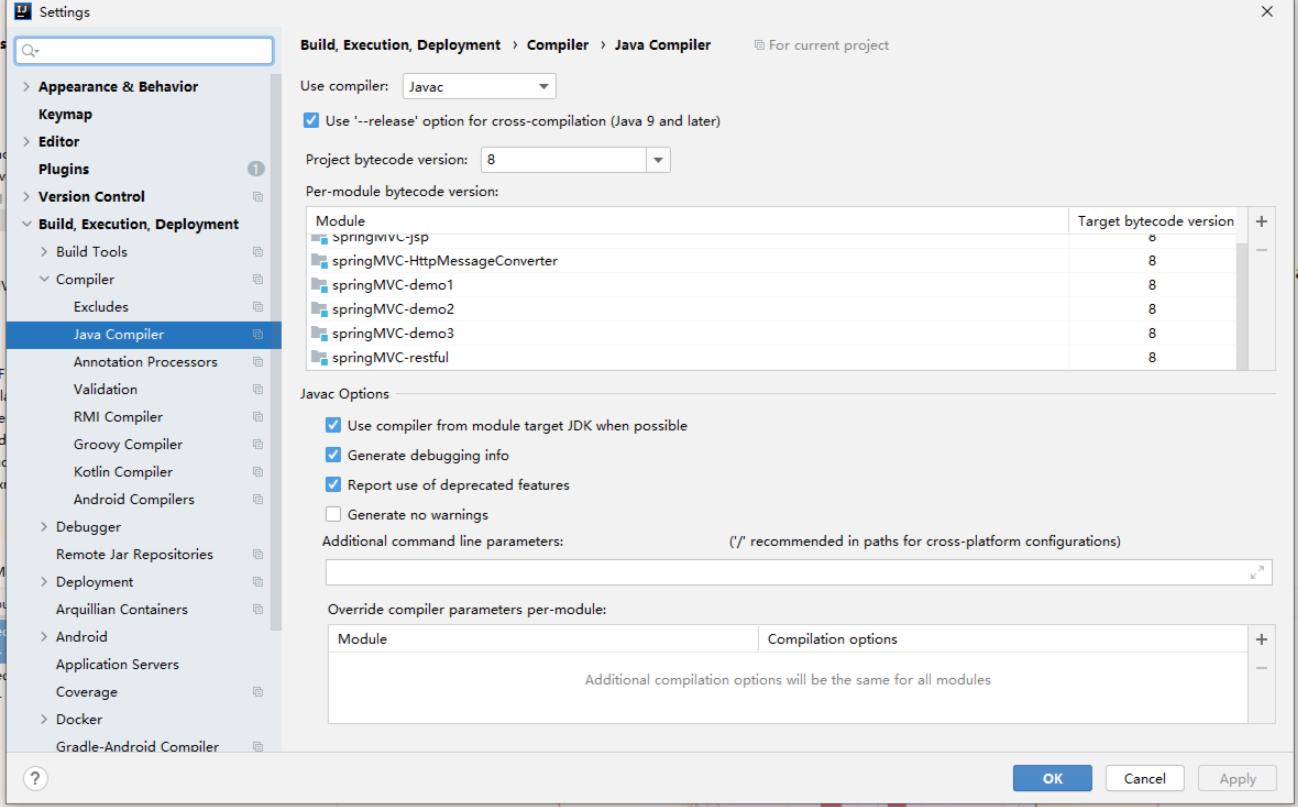
Task: Click the Plugins update count badge
Action: tap(256, 169)
